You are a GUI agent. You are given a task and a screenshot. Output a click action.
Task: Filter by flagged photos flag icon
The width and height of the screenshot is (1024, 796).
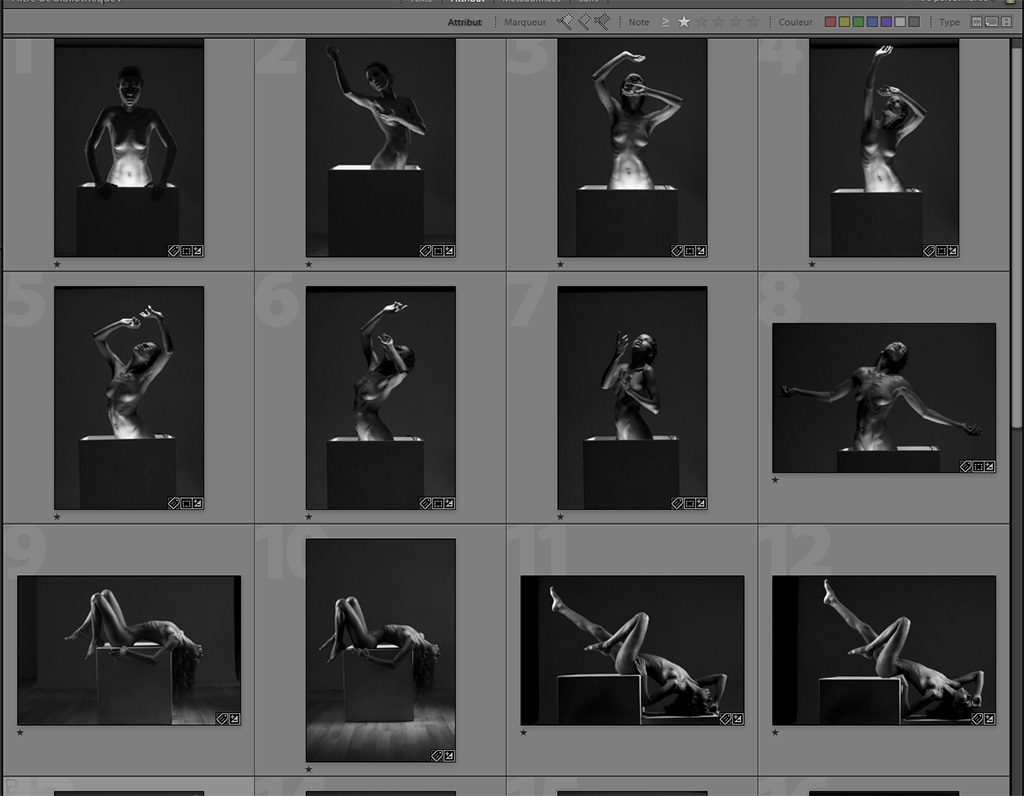[x=565, y=22]
